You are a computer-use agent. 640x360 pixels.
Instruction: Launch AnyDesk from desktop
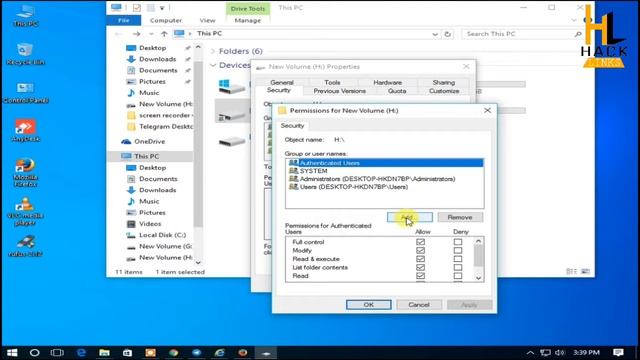(25, 131)
